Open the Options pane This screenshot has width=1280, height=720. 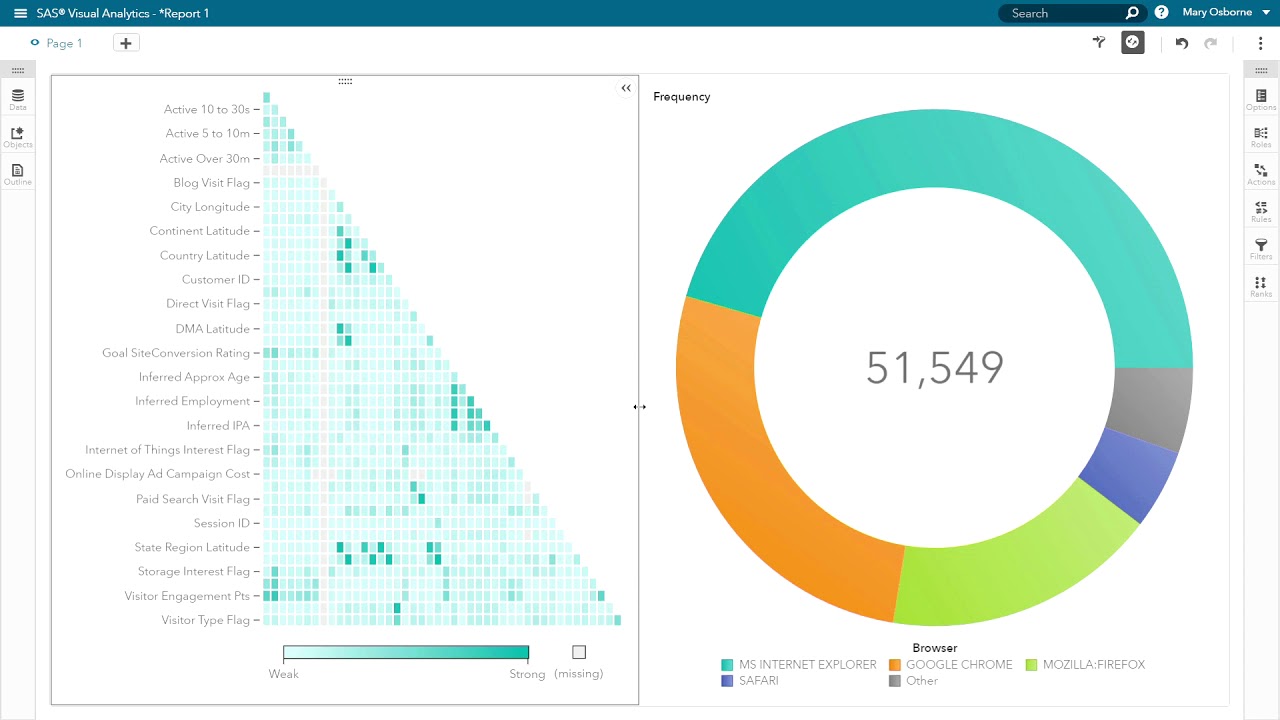click(1261, 100)
